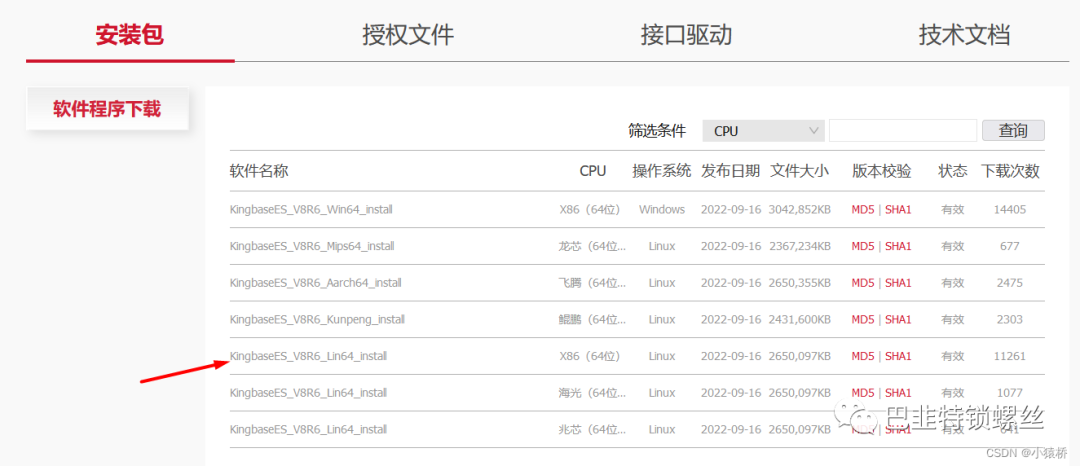
Task: Select 2022-09-16 date in the Kunpeng row
Action: tap(731, 319)
